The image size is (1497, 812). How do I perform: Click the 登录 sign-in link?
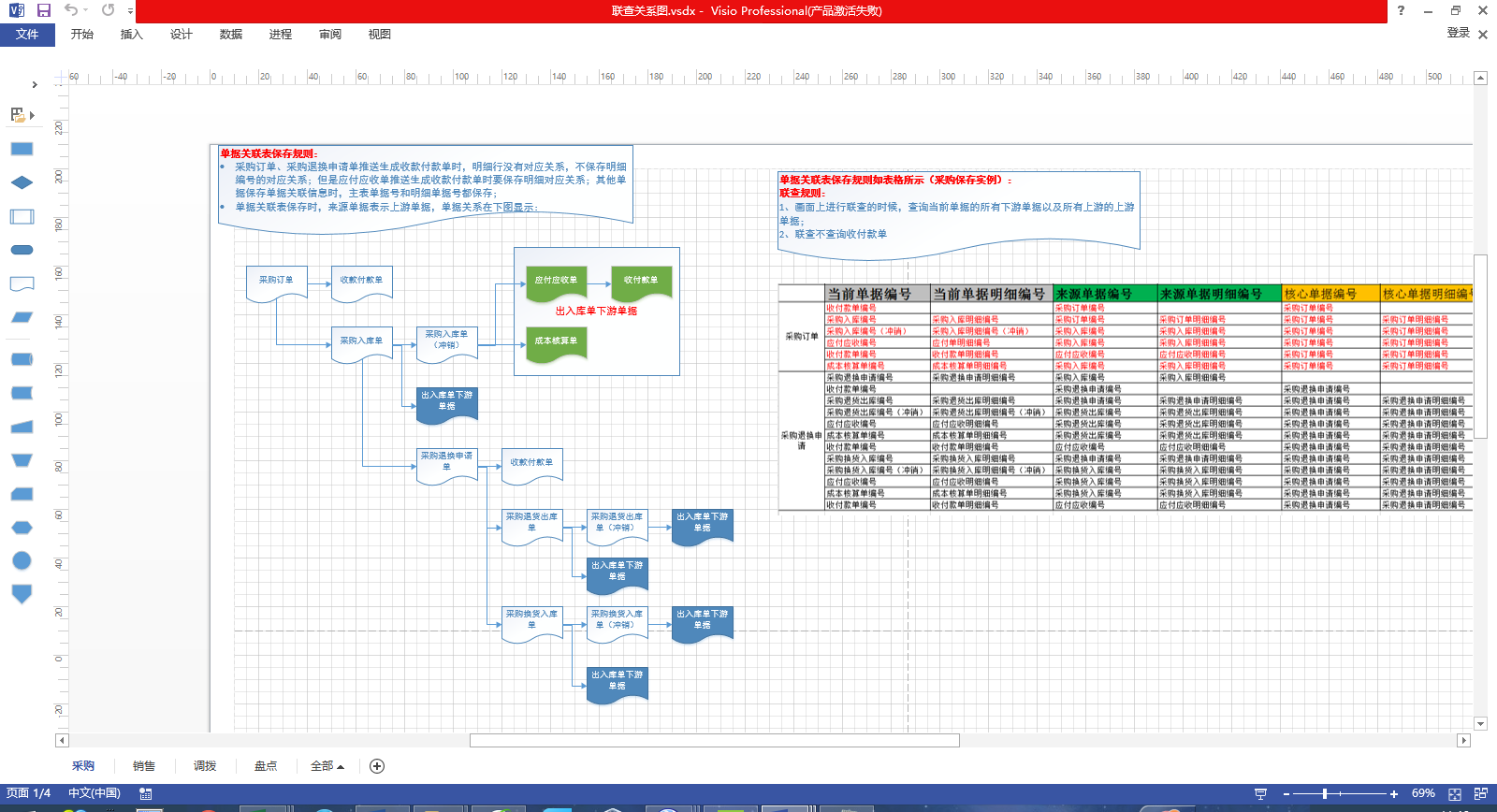(1458, 33)
